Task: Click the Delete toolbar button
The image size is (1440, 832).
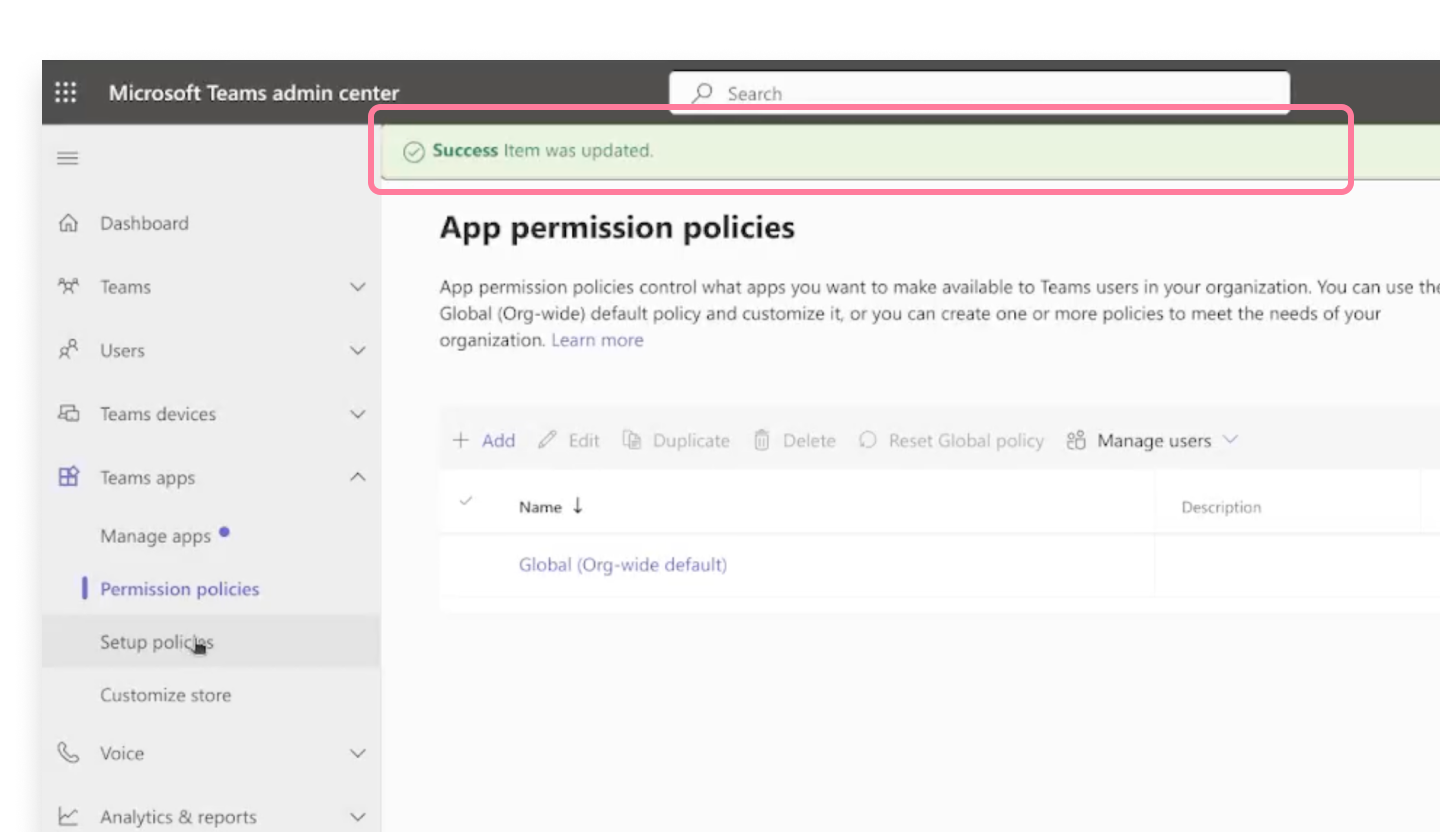Action: click(794, 440)
